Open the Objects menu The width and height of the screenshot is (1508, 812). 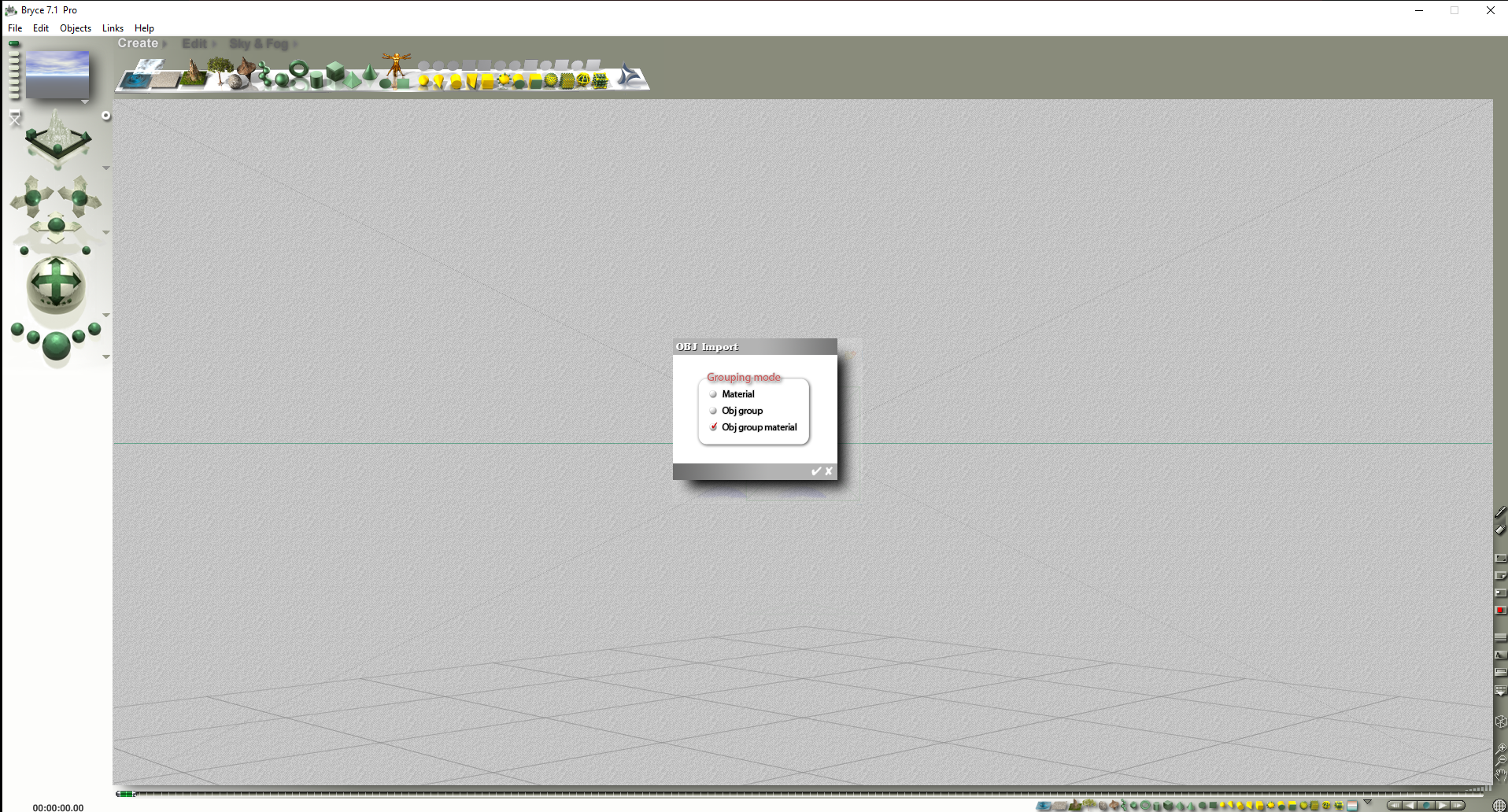(76, 28)
